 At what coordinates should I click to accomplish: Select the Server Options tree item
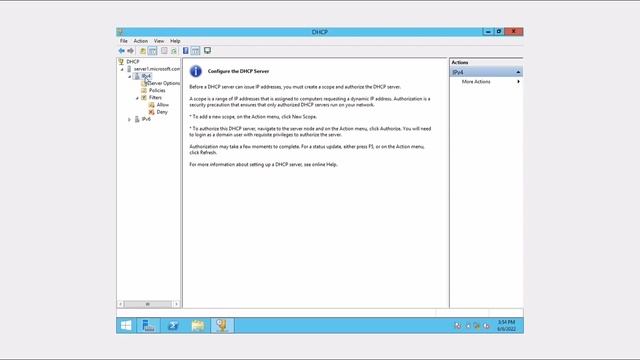point(164,83)
